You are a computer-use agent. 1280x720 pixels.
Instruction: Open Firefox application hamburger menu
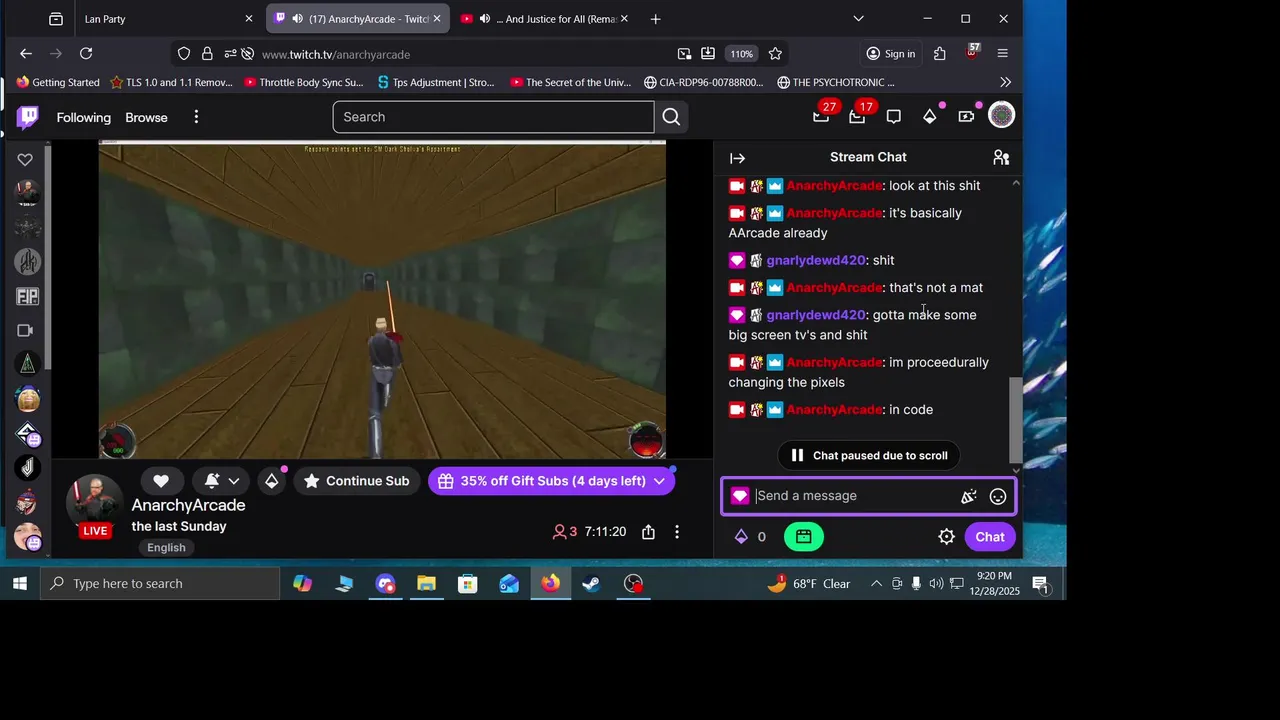pyautogui.click(x=1003, y=54)
